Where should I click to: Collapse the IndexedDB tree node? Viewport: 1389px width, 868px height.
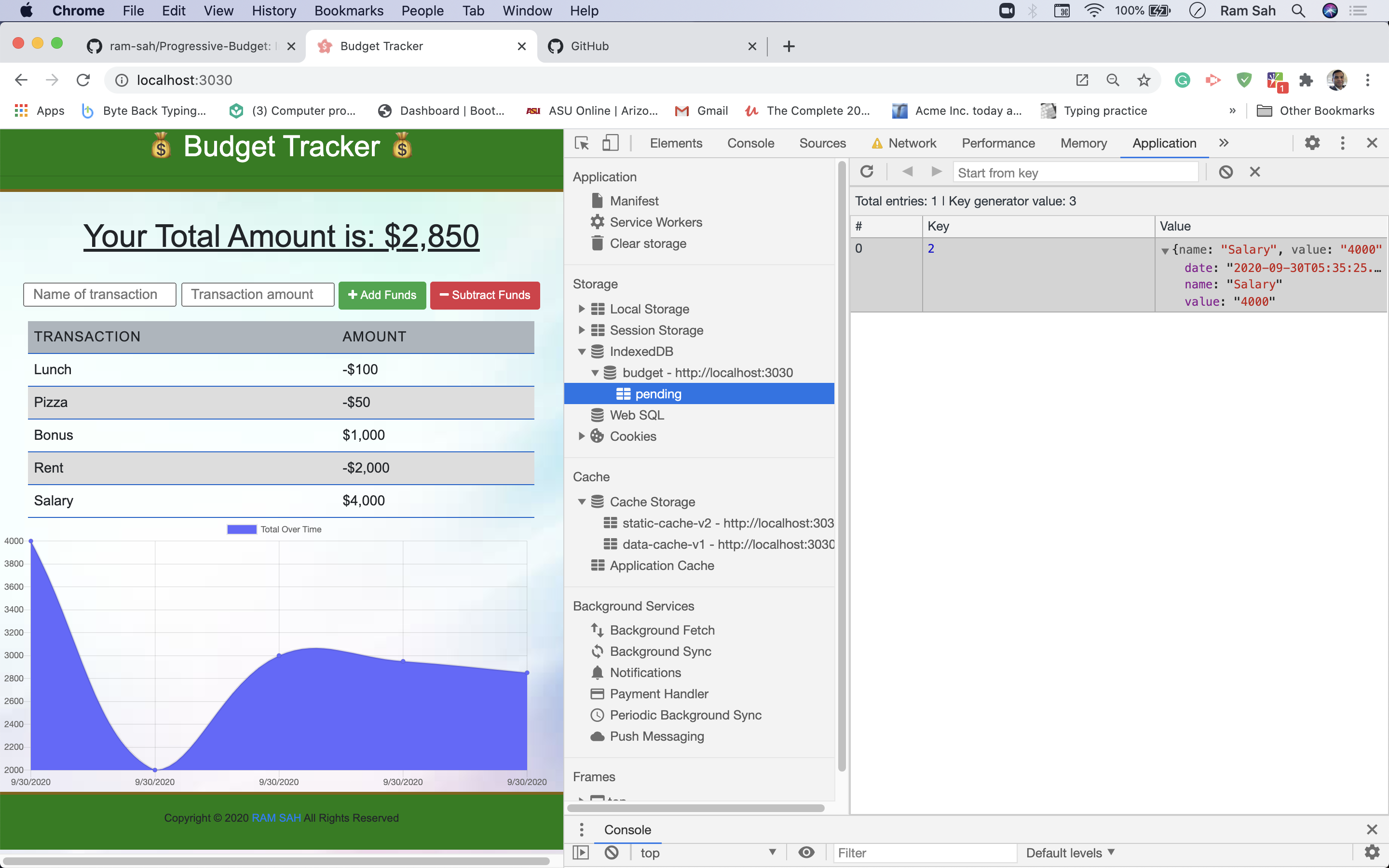coord(582,352)
